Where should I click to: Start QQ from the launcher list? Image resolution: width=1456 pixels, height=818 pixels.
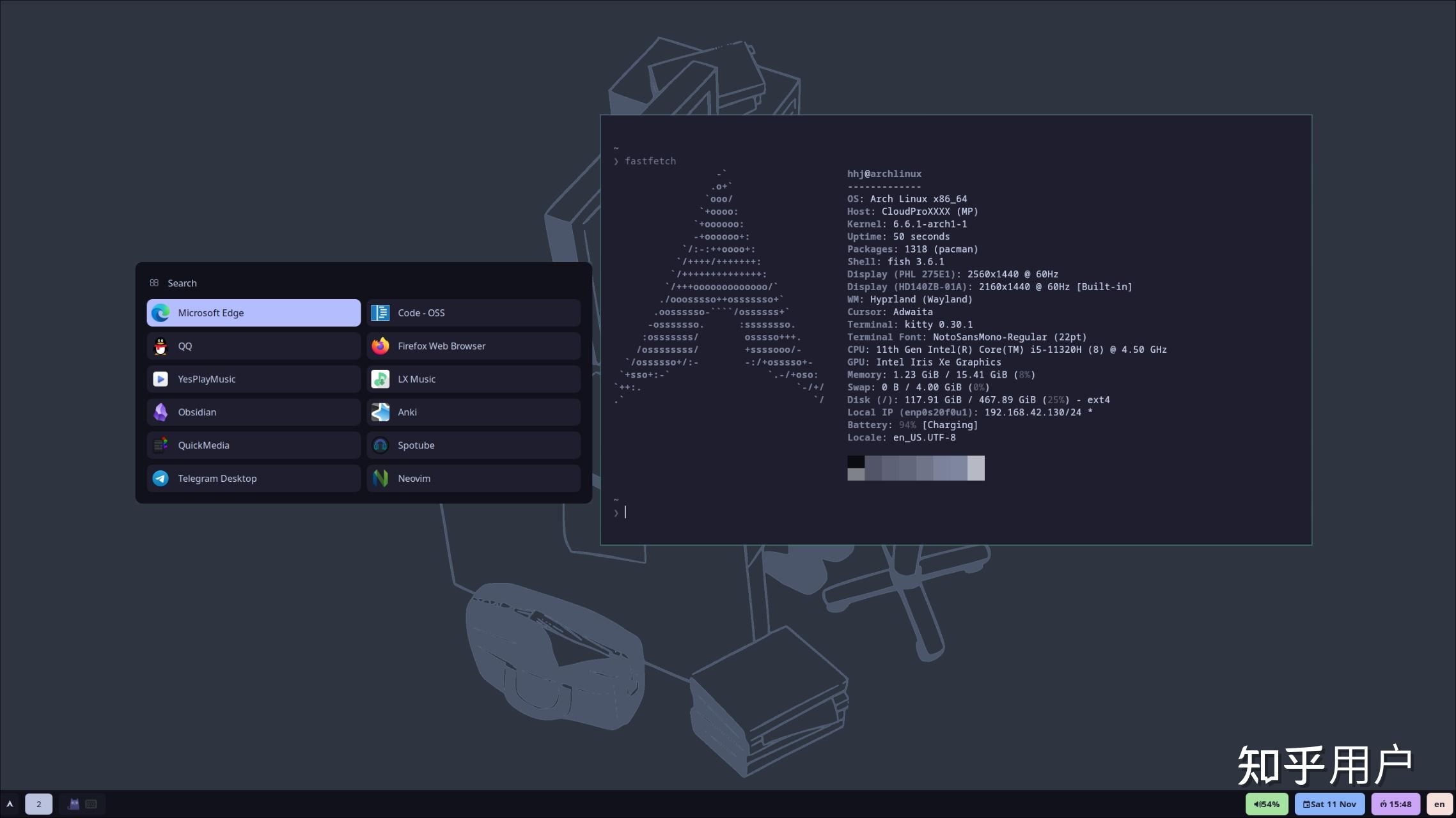pyautogui.click(x=253, y=346)
